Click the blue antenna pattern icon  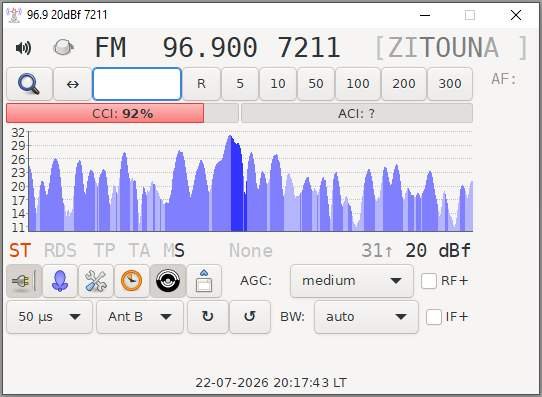tap(60, 281)
